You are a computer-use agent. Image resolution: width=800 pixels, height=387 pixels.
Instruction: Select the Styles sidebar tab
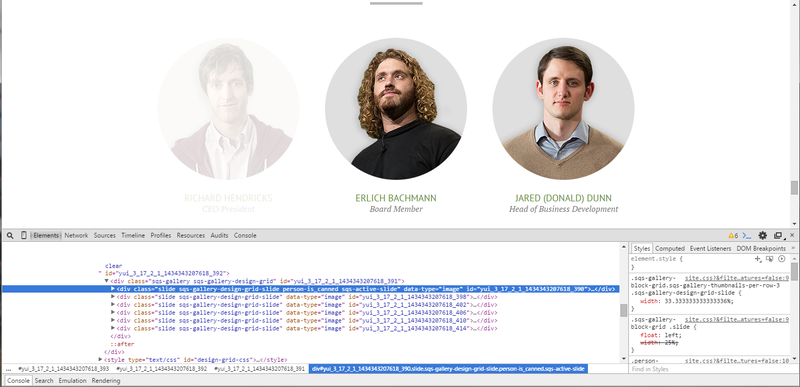pyautogui.click(x=642, y=248)
